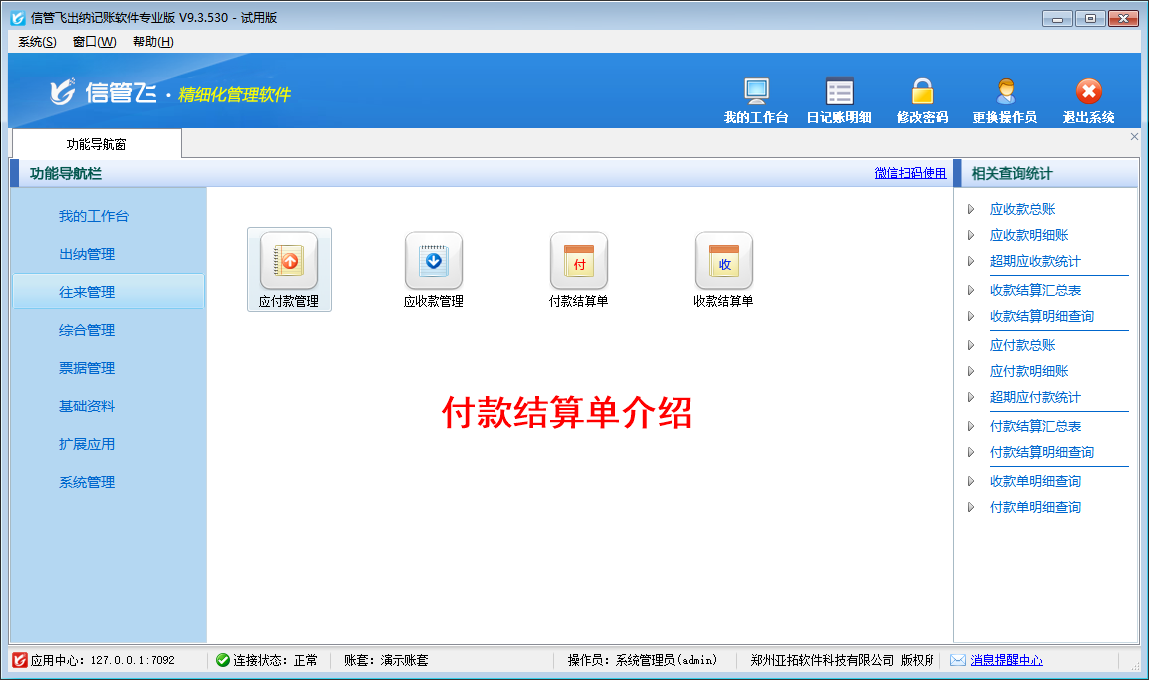Click the 我的工作台 monitor icon
The image size is (1149, 680).
coord(756,92)
